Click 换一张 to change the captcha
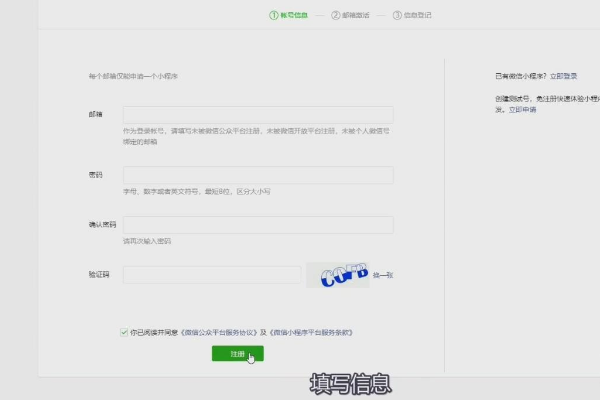 (x=384, y=274)
